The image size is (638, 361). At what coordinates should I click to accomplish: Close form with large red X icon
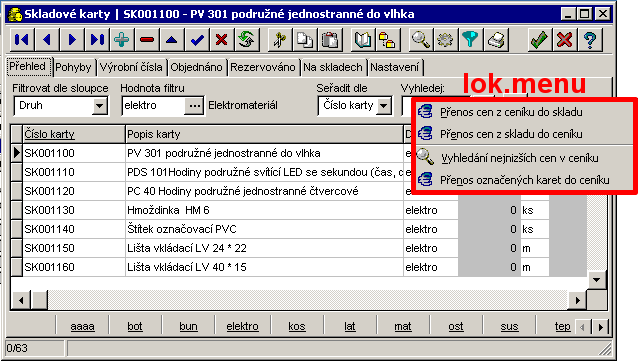pyautogui.click(x=565, y=40)
